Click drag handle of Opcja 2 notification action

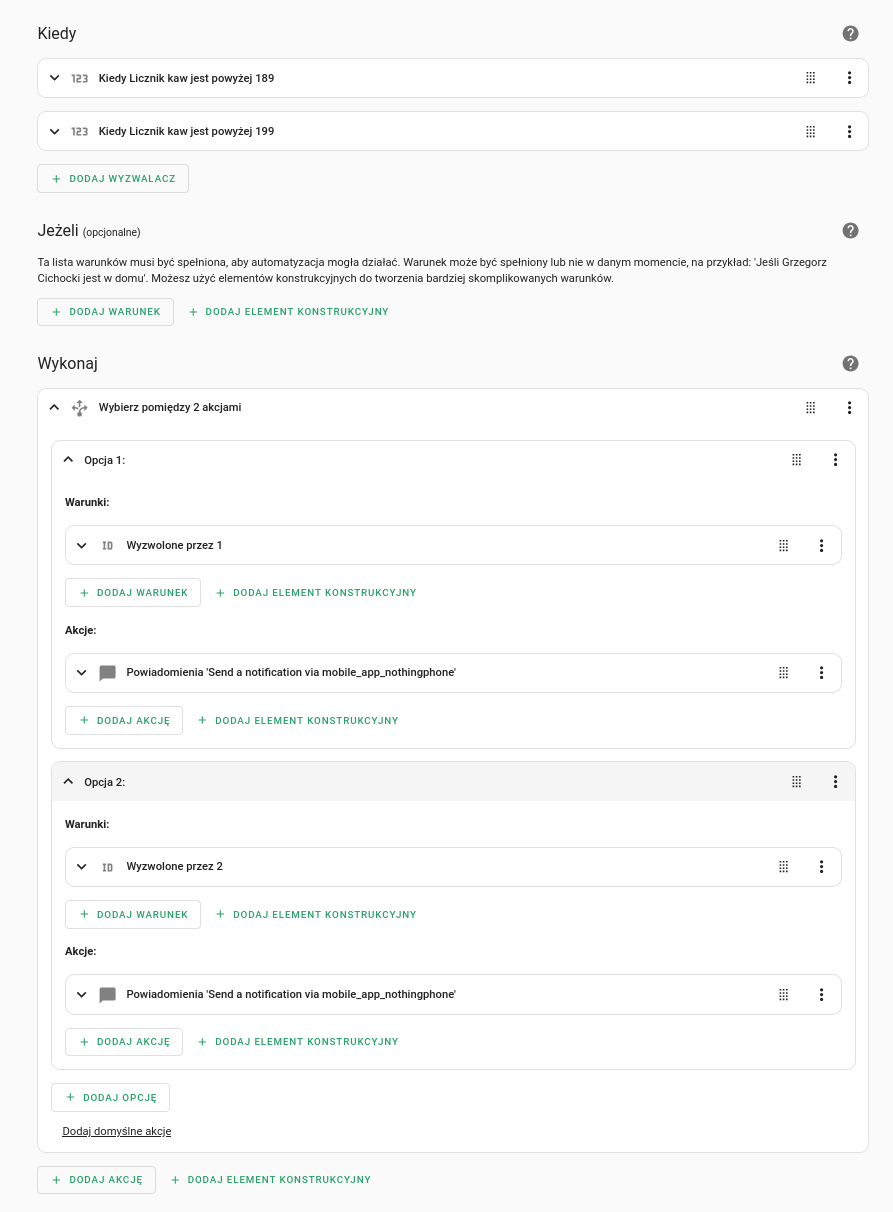784,995
